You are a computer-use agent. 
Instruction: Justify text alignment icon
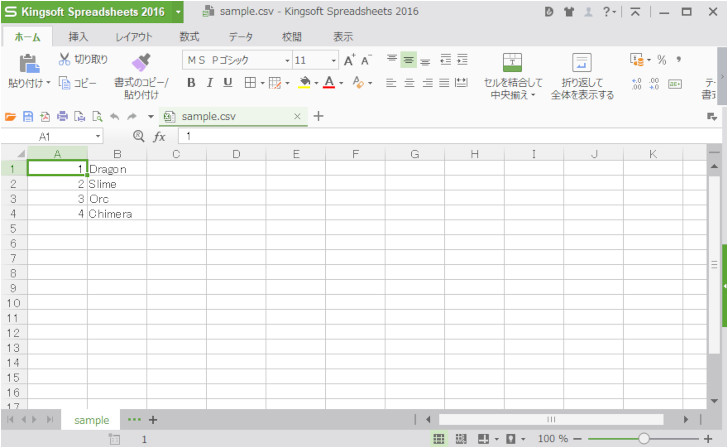click(x=444, y=83)
